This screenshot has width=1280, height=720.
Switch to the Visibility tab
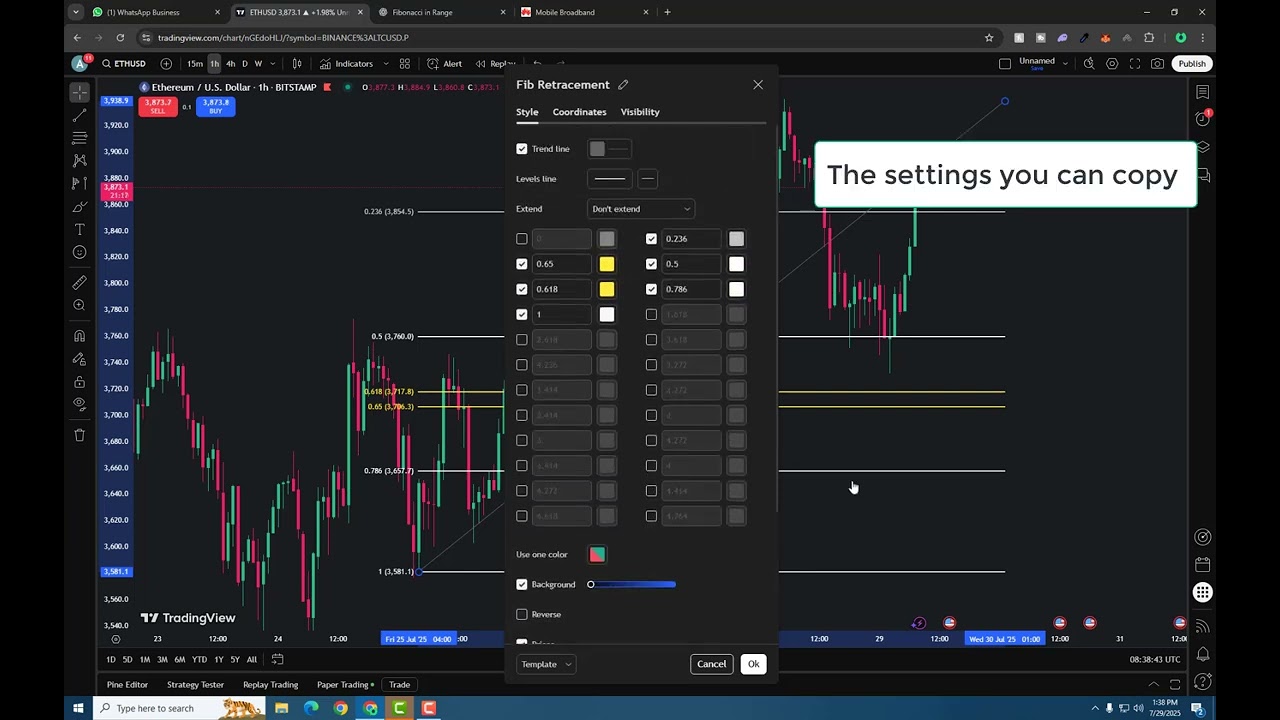pos(640,112)
